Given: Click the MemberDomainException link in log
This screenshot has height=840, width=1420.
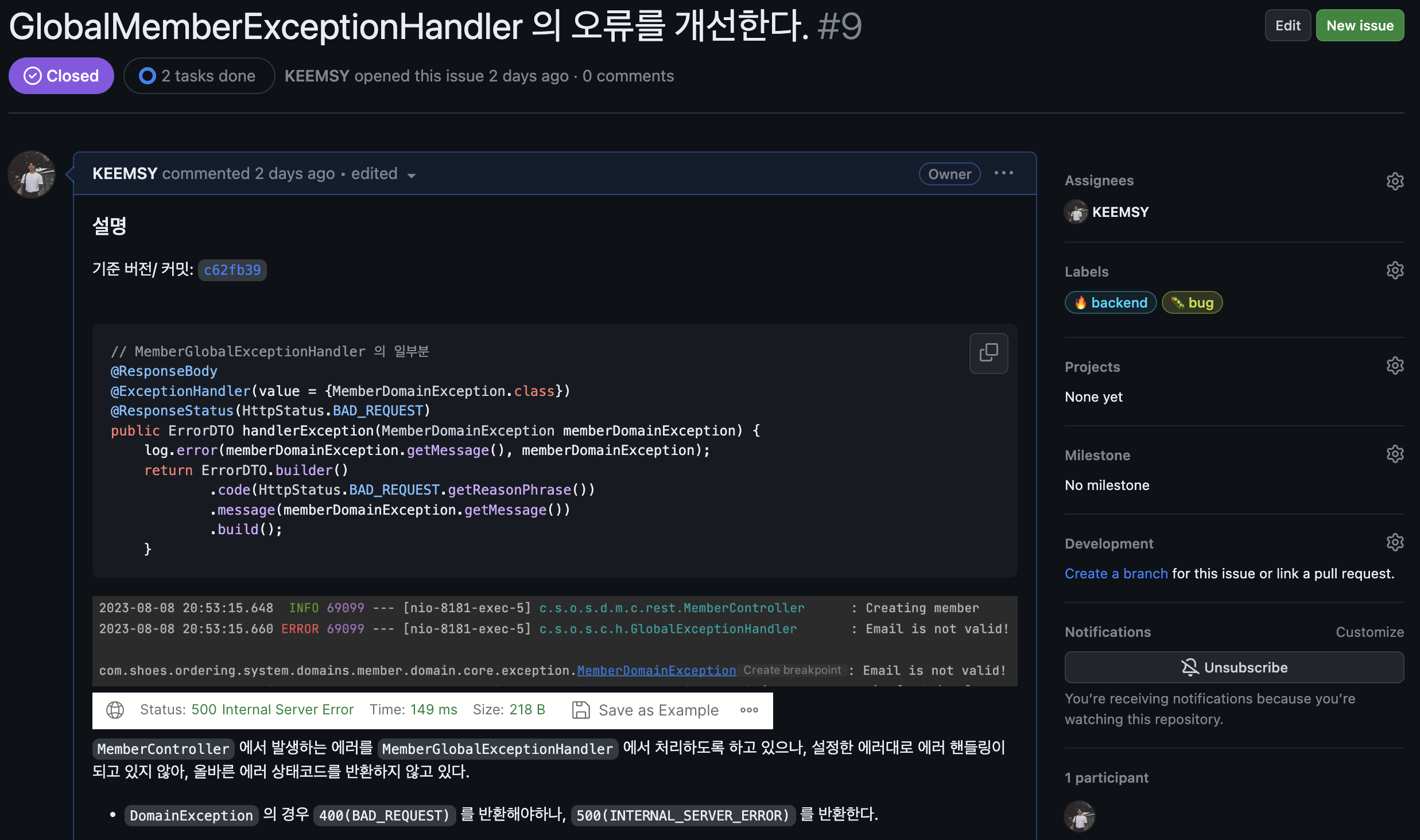Looking at the screenshot, I should [x=657, y=670].
